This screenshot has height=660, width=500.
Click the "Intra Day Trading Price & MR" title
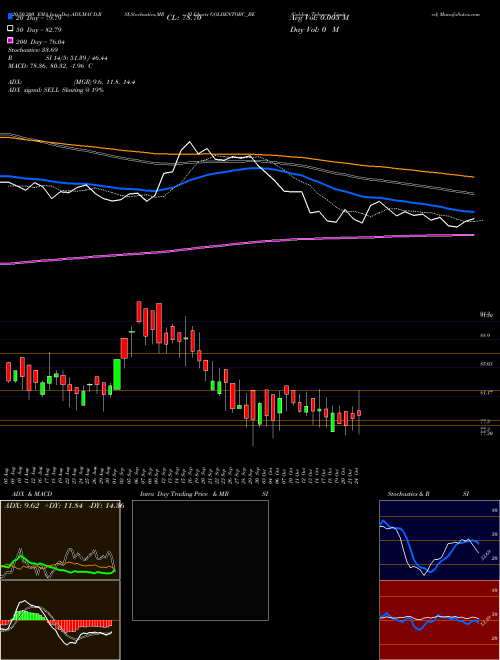(x=184, y=494)
